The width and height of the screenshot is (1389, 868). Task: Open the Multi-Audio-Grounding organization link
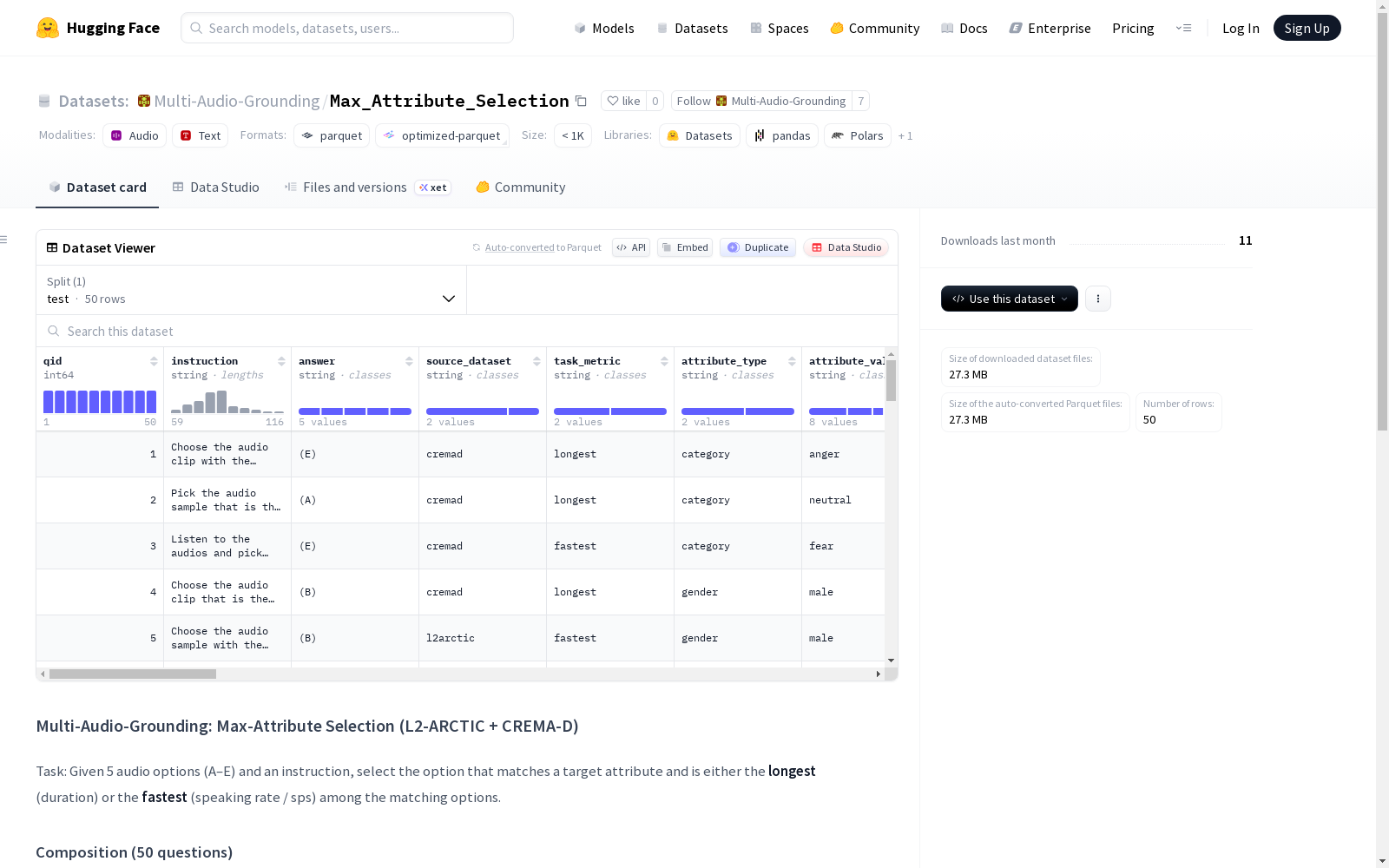click(x=237, y=102)
